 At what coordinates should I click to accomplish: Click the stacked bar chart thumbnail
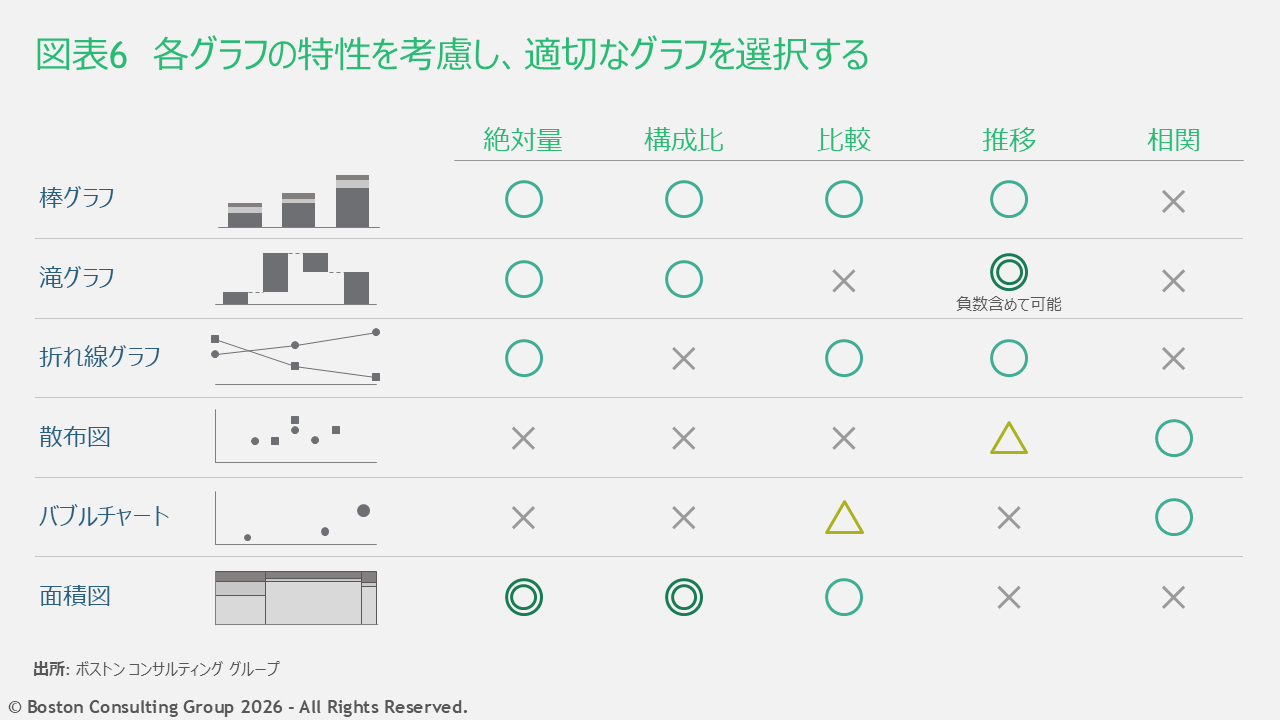click(298, 202)
